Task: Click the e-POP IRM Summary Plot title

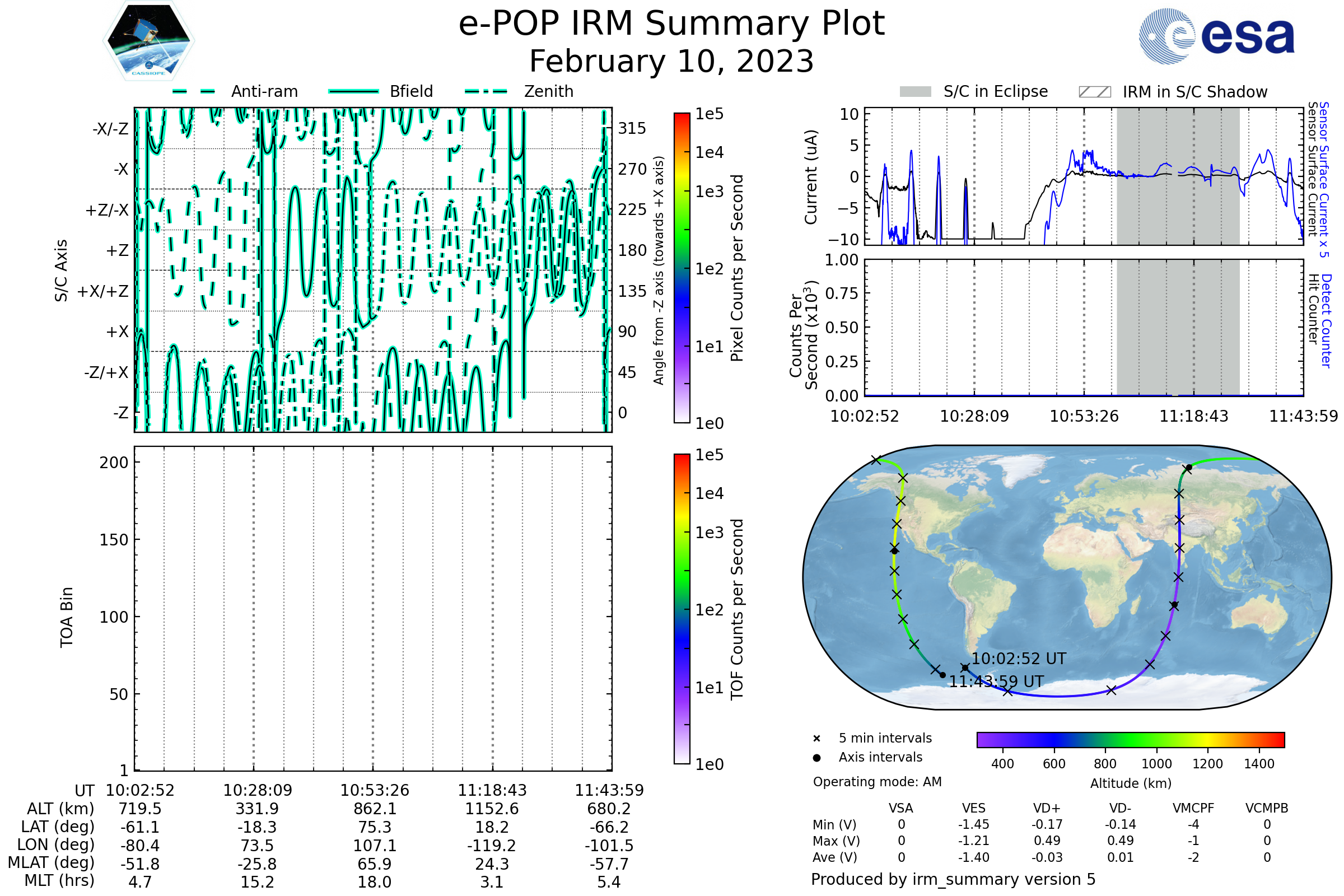Action: tap(671, 24)
